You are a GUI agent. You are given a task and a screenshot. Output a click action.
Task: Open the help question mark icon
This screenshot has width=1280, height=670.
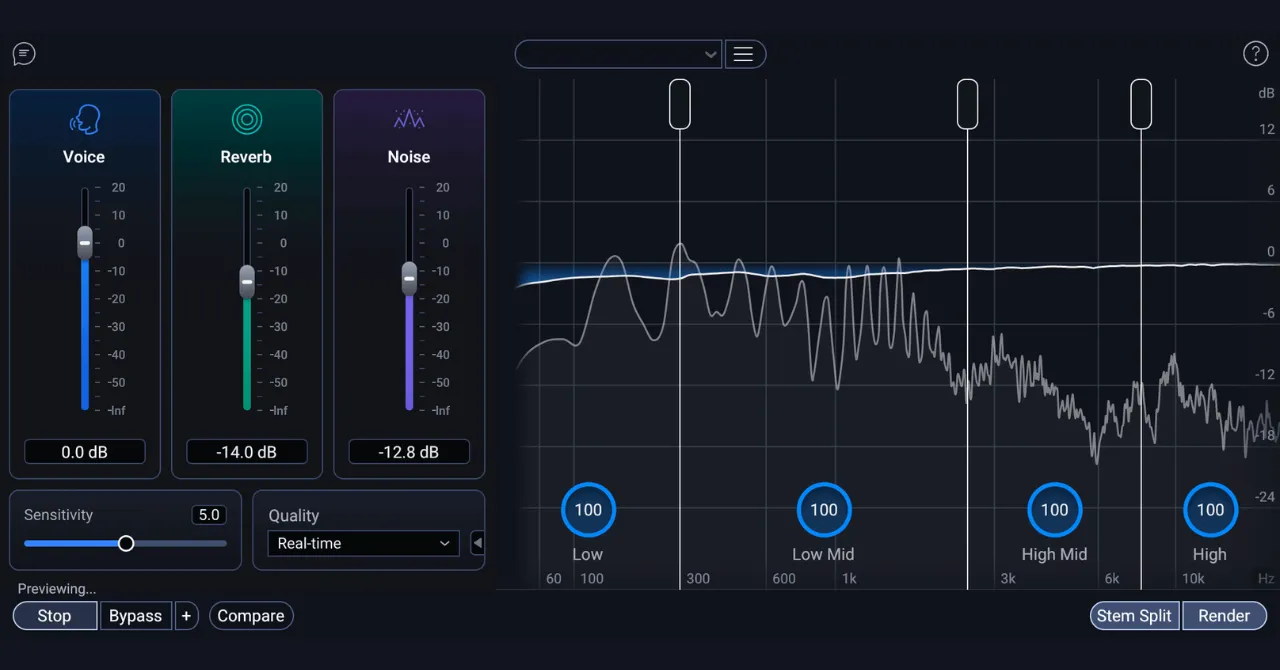1255,54
